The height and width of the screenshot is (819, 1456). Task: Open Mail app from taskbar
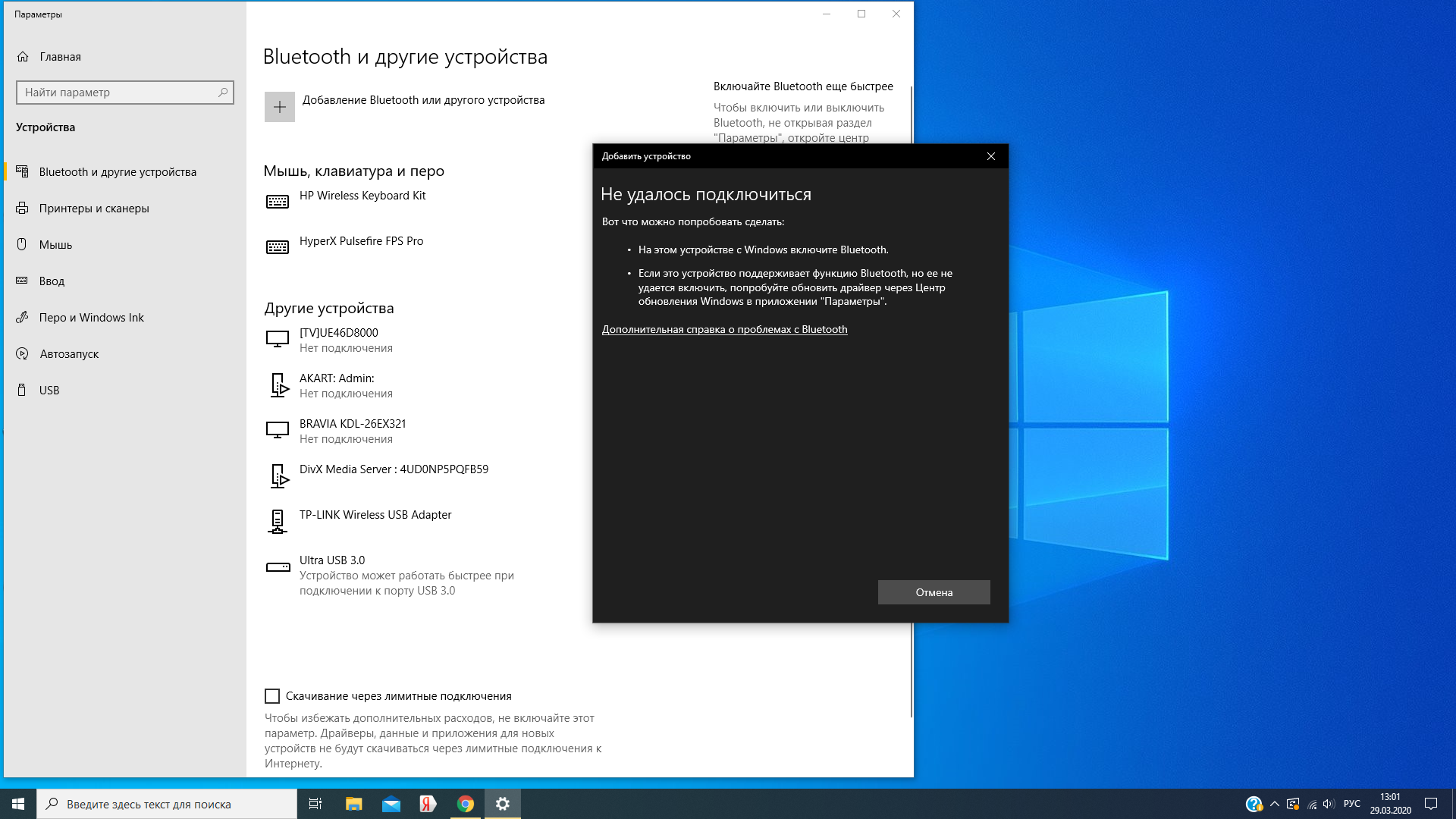(x=391, y=804)
